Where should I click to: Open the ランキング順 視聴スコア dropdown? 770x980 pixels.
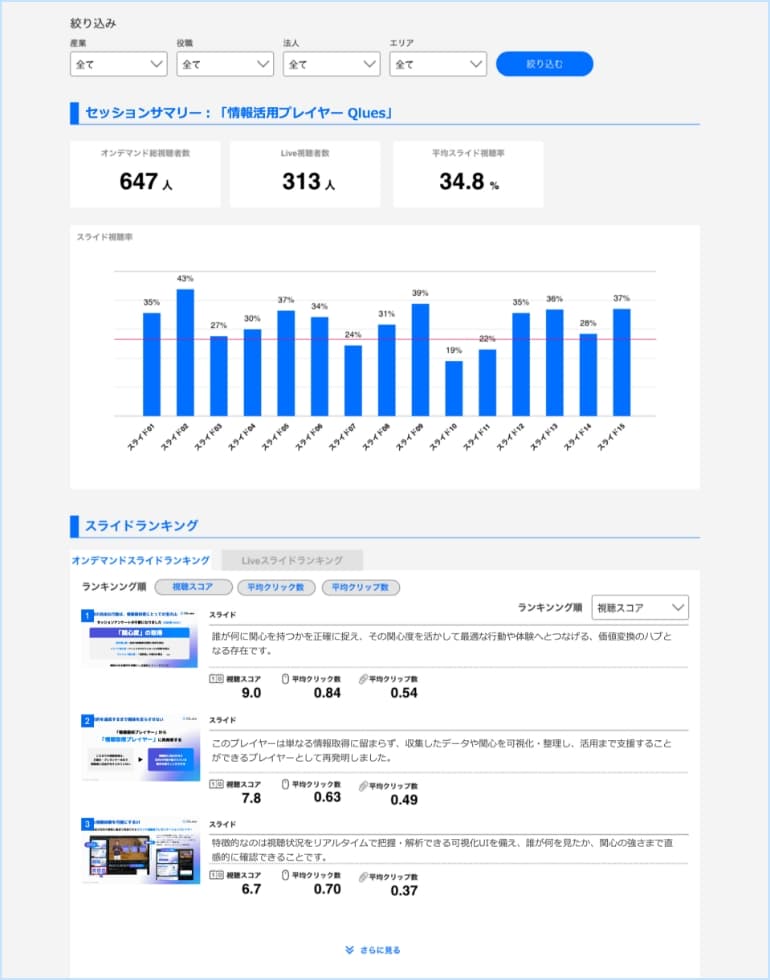pyautogui.click(x=640, y=608)
